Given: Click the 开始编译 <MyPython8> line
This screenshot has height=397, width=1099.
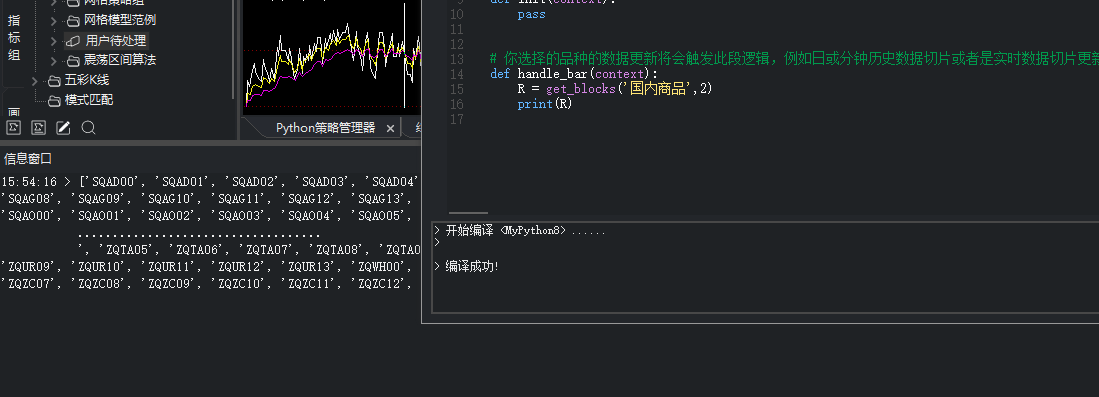Looking at the screenshot, I should tap(525, 231).
